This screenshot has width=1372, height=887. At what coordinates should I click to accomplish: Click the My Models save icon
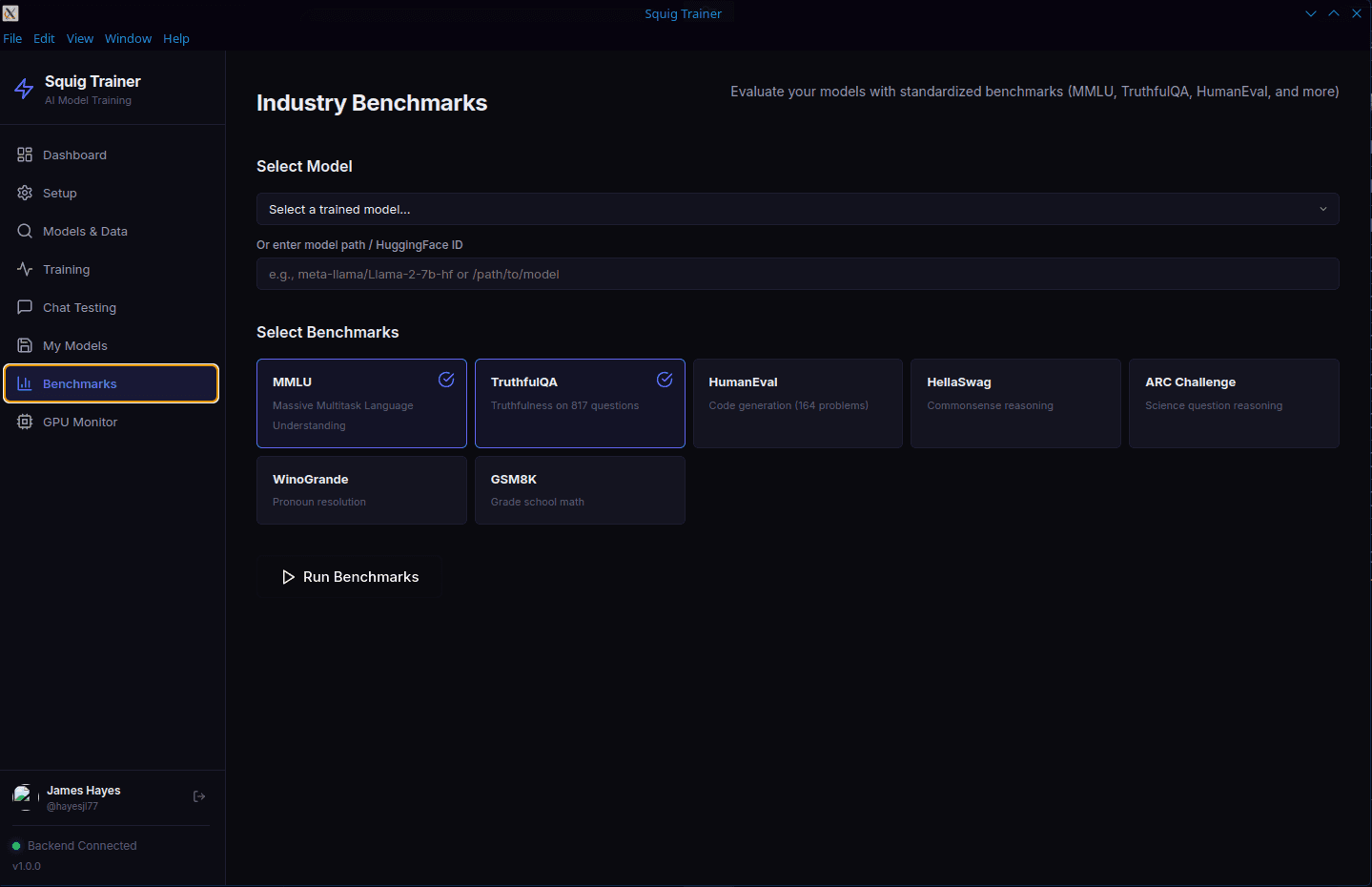[25, 345]
